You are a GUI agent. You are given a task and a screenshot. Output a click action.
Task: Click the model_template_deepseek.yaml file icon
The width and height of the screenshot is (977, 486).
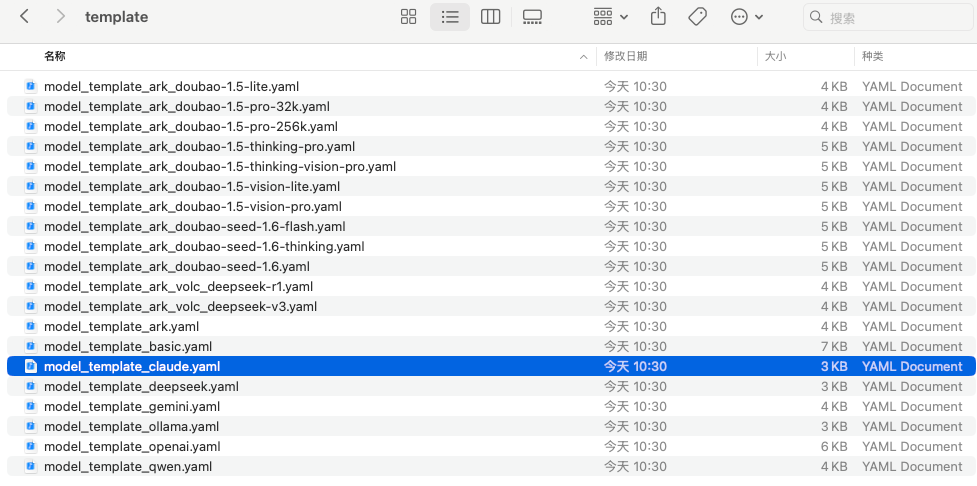(x=30, y=386)
